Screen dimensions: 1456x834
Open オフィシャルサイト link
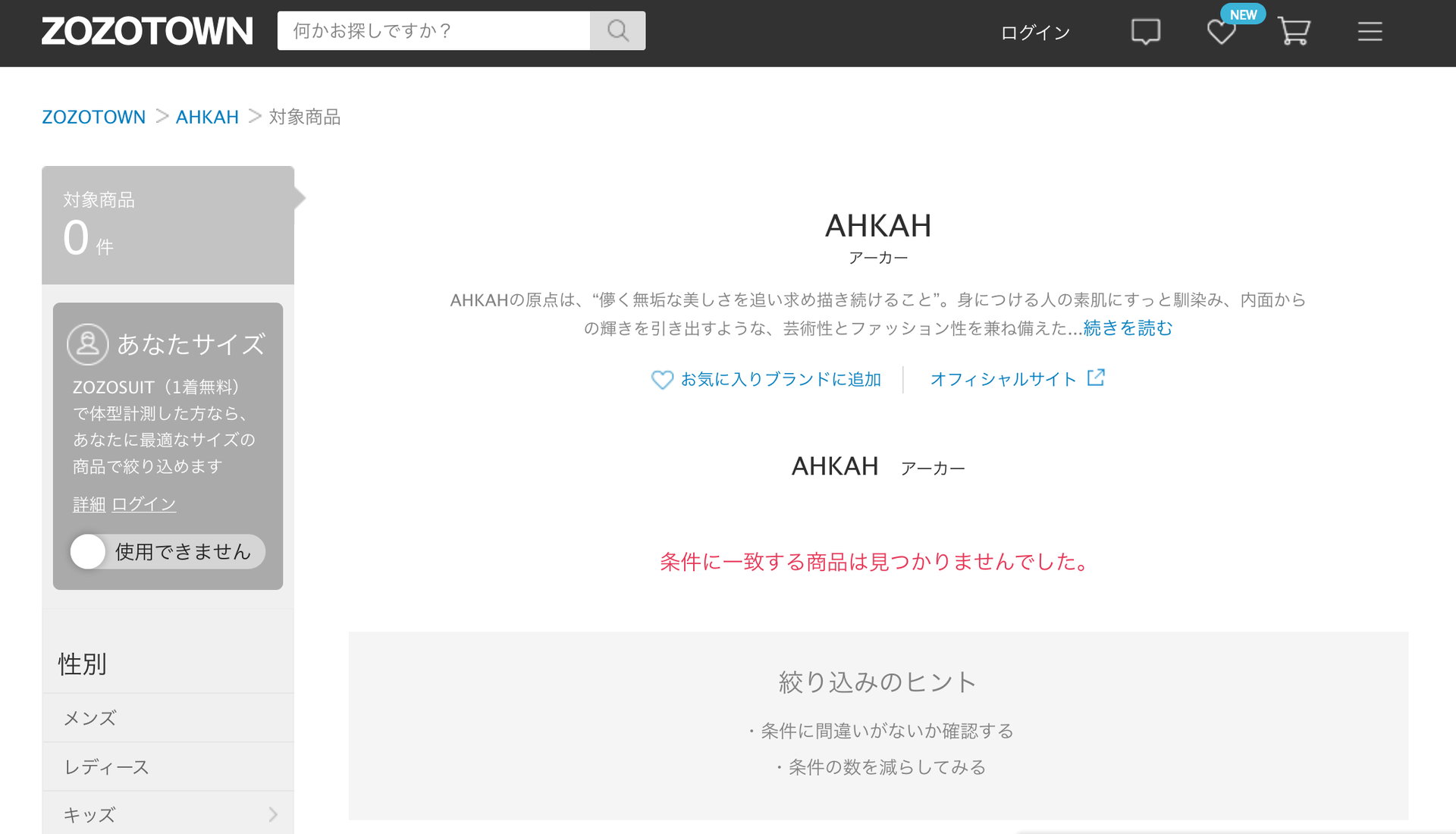(1003, 379)
